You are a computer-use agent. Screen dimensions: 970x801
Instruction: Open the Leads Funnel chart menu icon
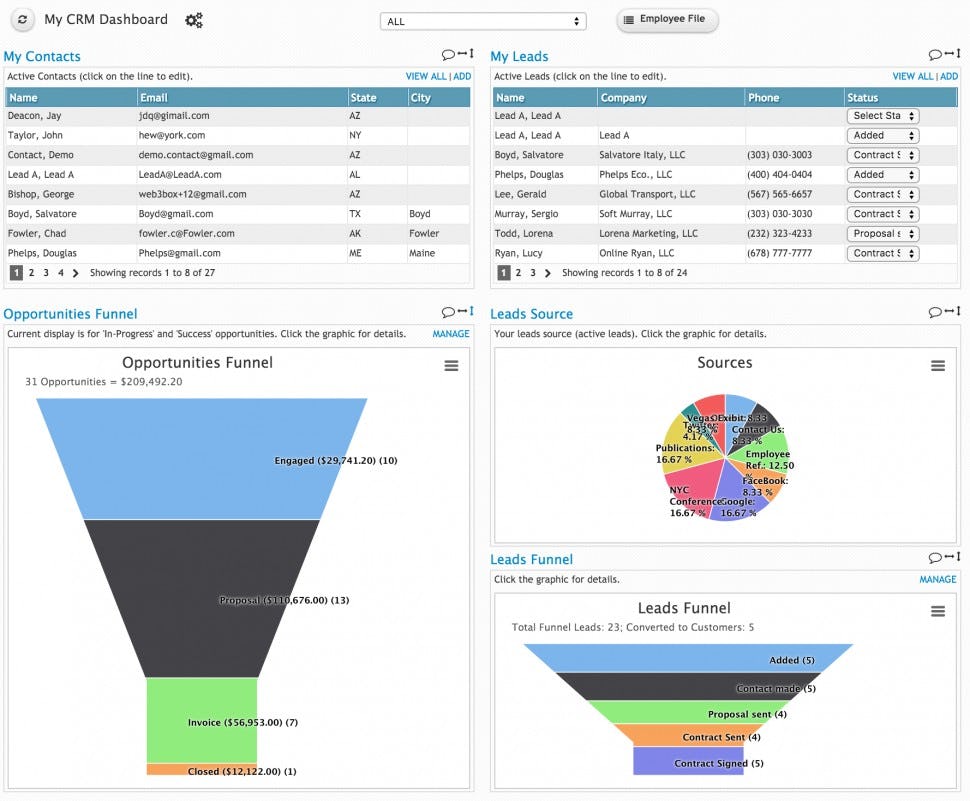[937, 609]
